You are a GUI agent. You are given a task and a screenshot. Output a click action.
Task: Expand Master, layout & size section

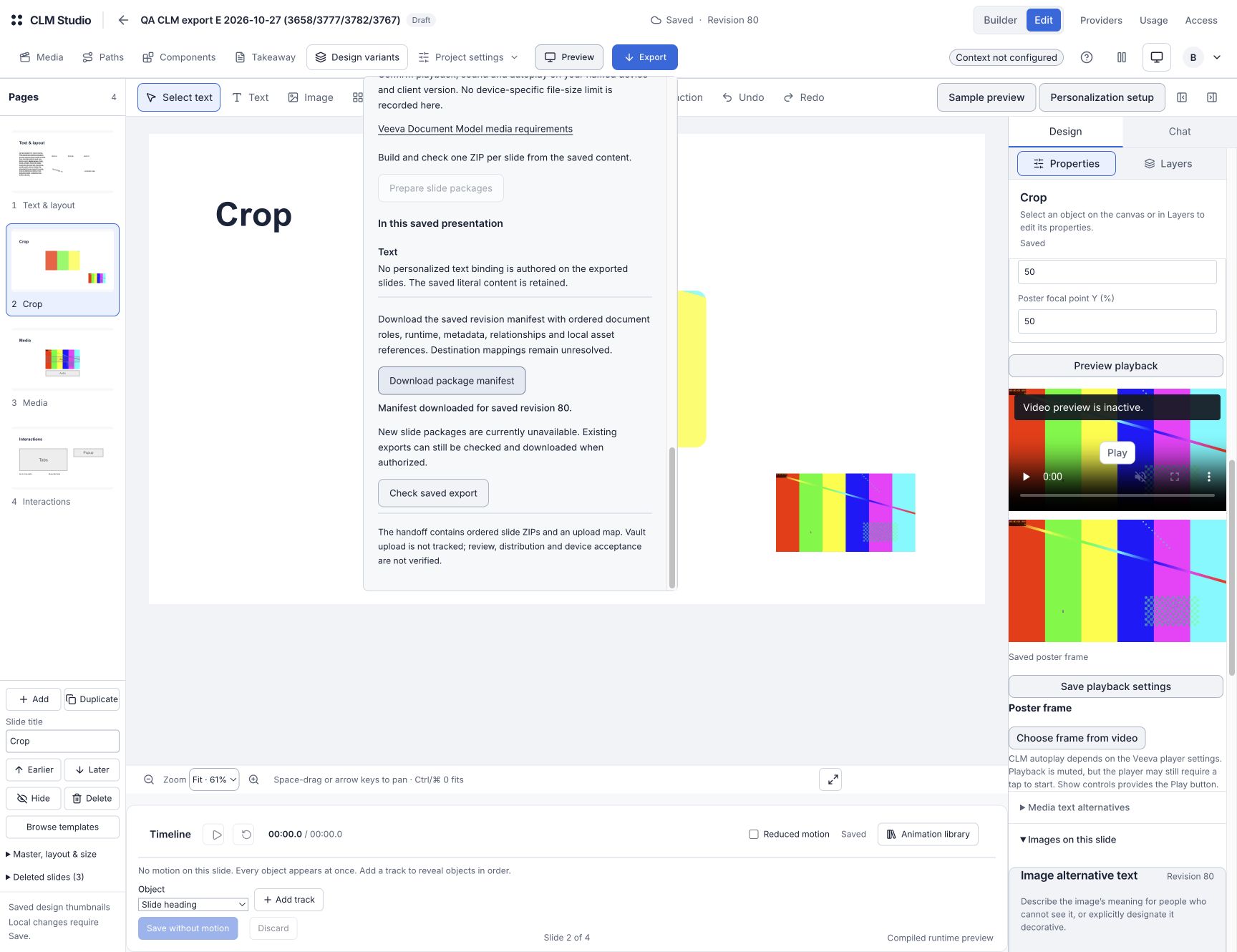click(x=52, y=855)
